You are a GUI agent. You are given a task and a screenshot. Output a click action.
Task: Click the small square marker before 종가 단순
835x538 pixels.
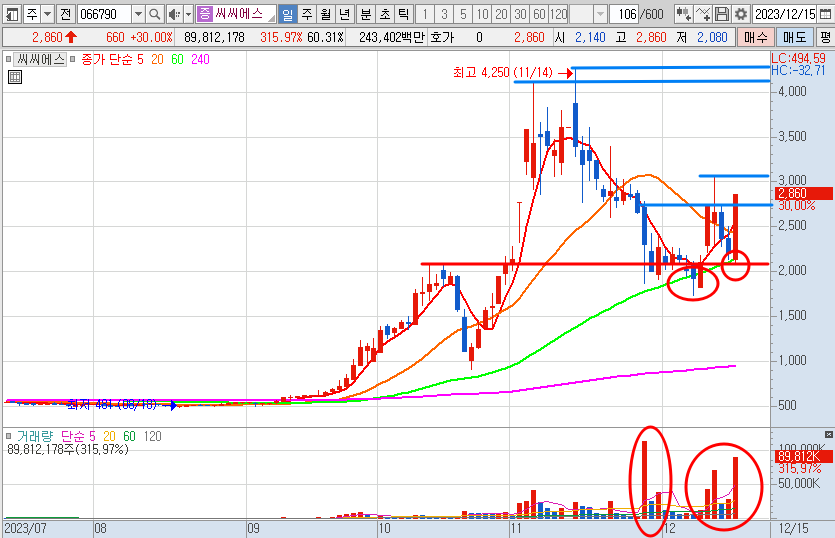click(x=72, y=59)
